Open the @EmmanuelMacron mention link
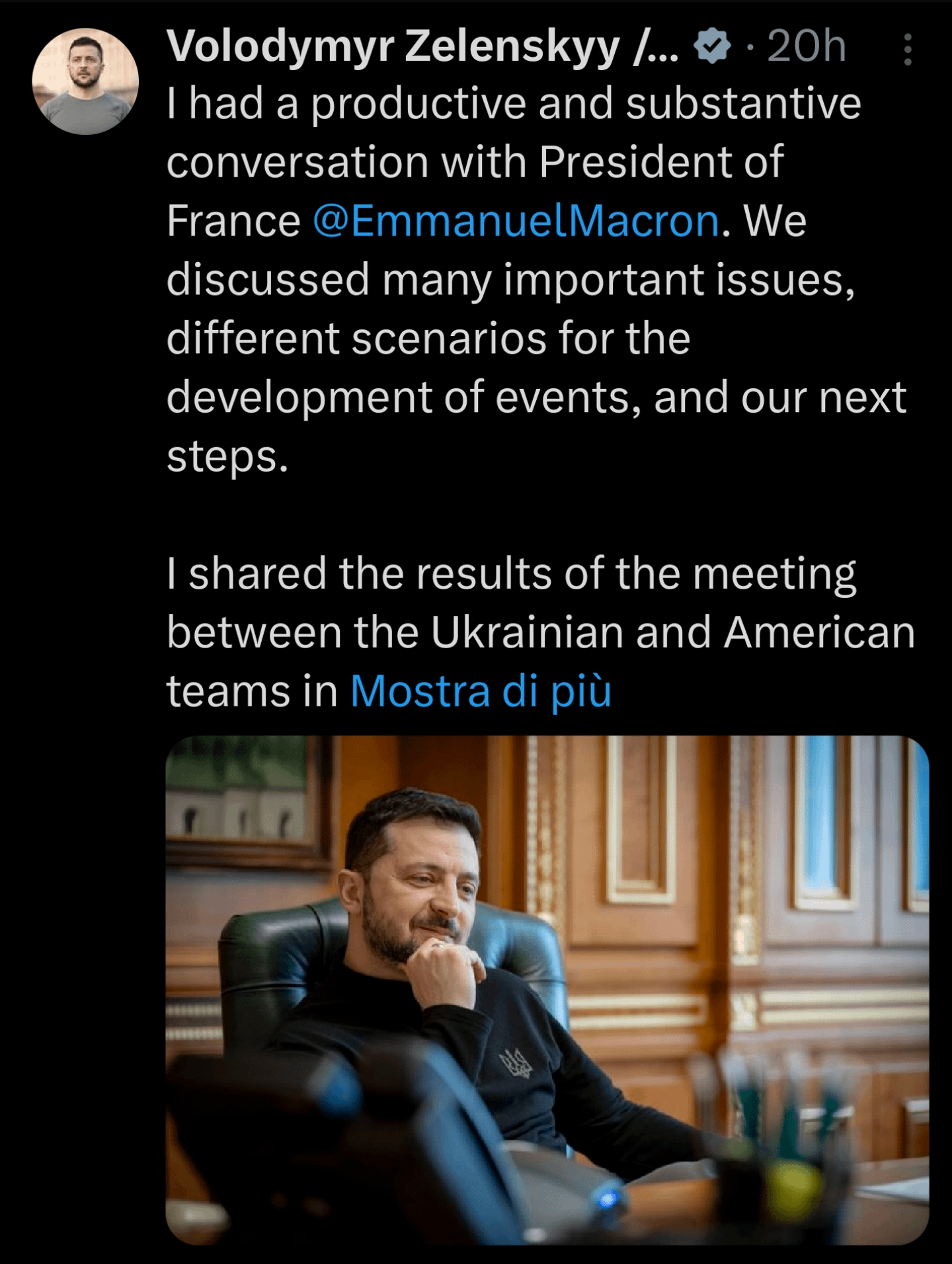952x1264 pixels. click(x=516, y=220)
